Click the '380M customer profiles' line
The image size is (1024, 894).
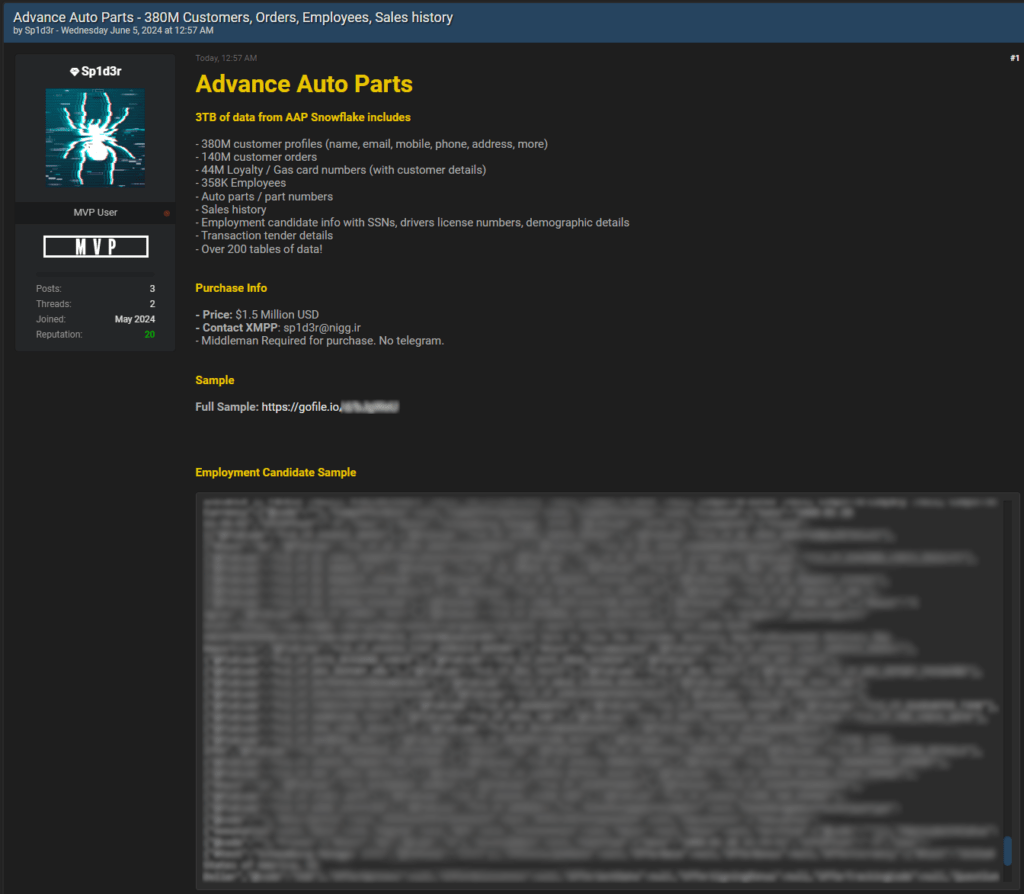372,144
